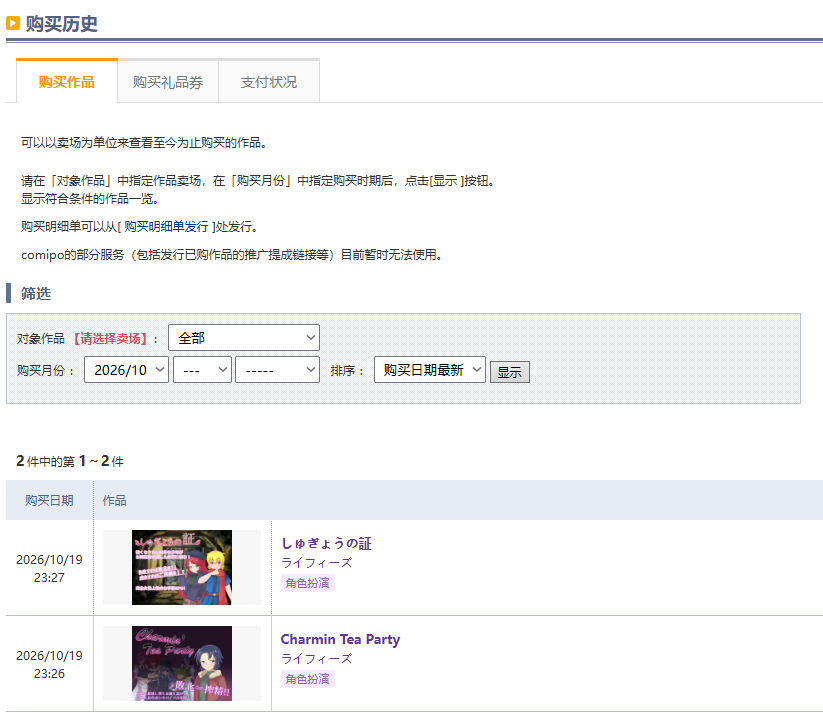Click the 排序 label
The image size is (823, 715).
point(347,371)
